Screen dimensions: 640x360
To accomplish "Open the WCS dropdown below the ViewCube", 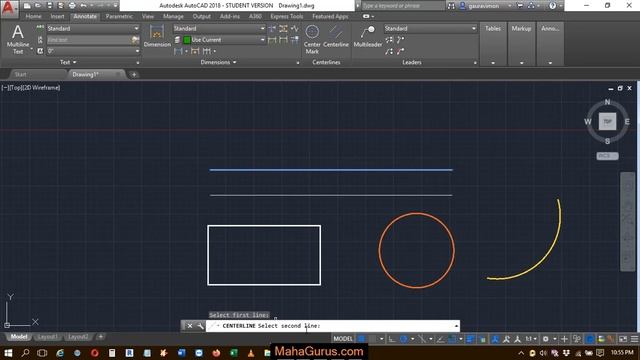I will pyautogui.click(x=607, y=156).
